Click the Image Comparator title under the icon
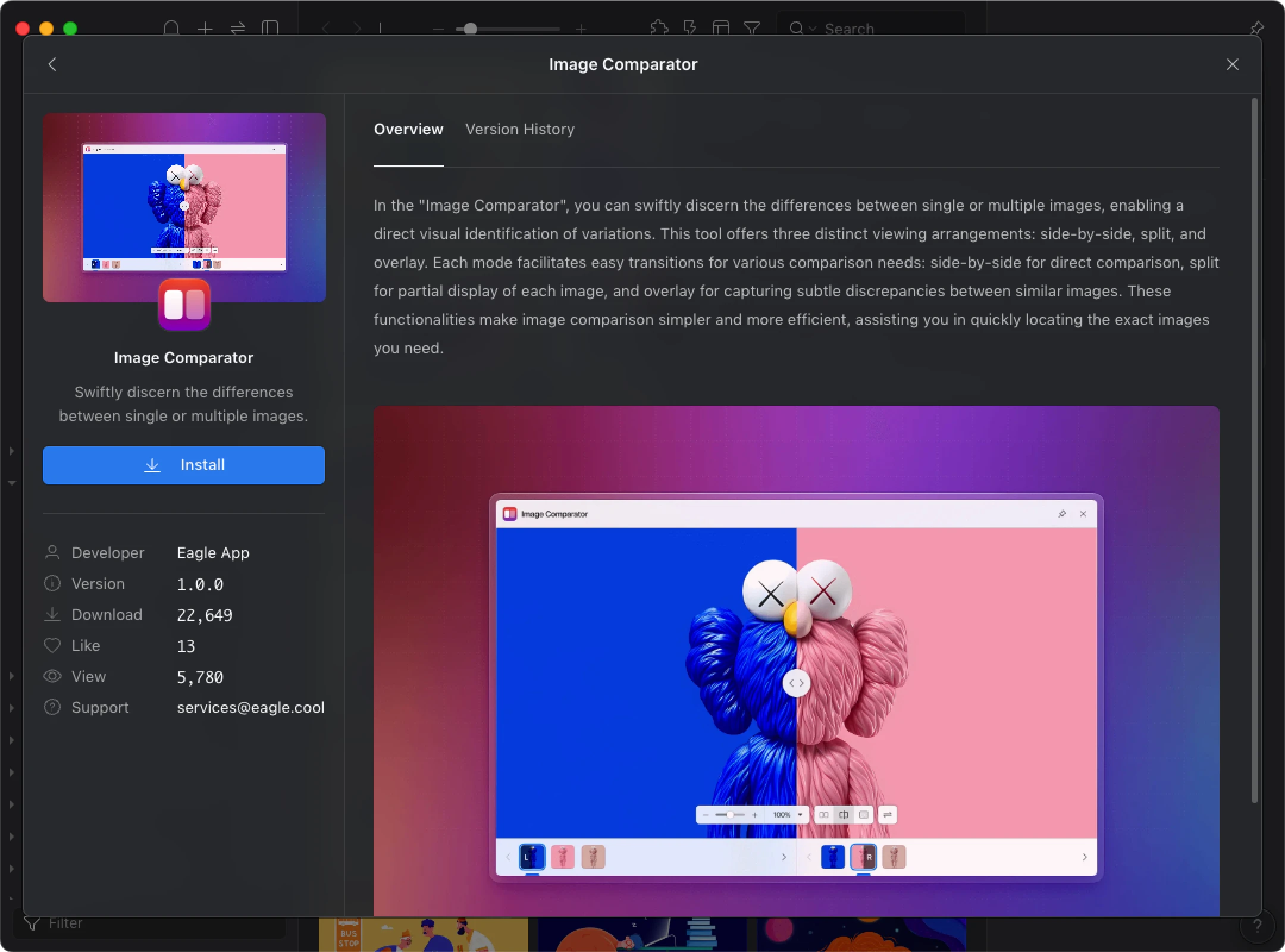1285x952 pixels. click(x=184, y=358)
